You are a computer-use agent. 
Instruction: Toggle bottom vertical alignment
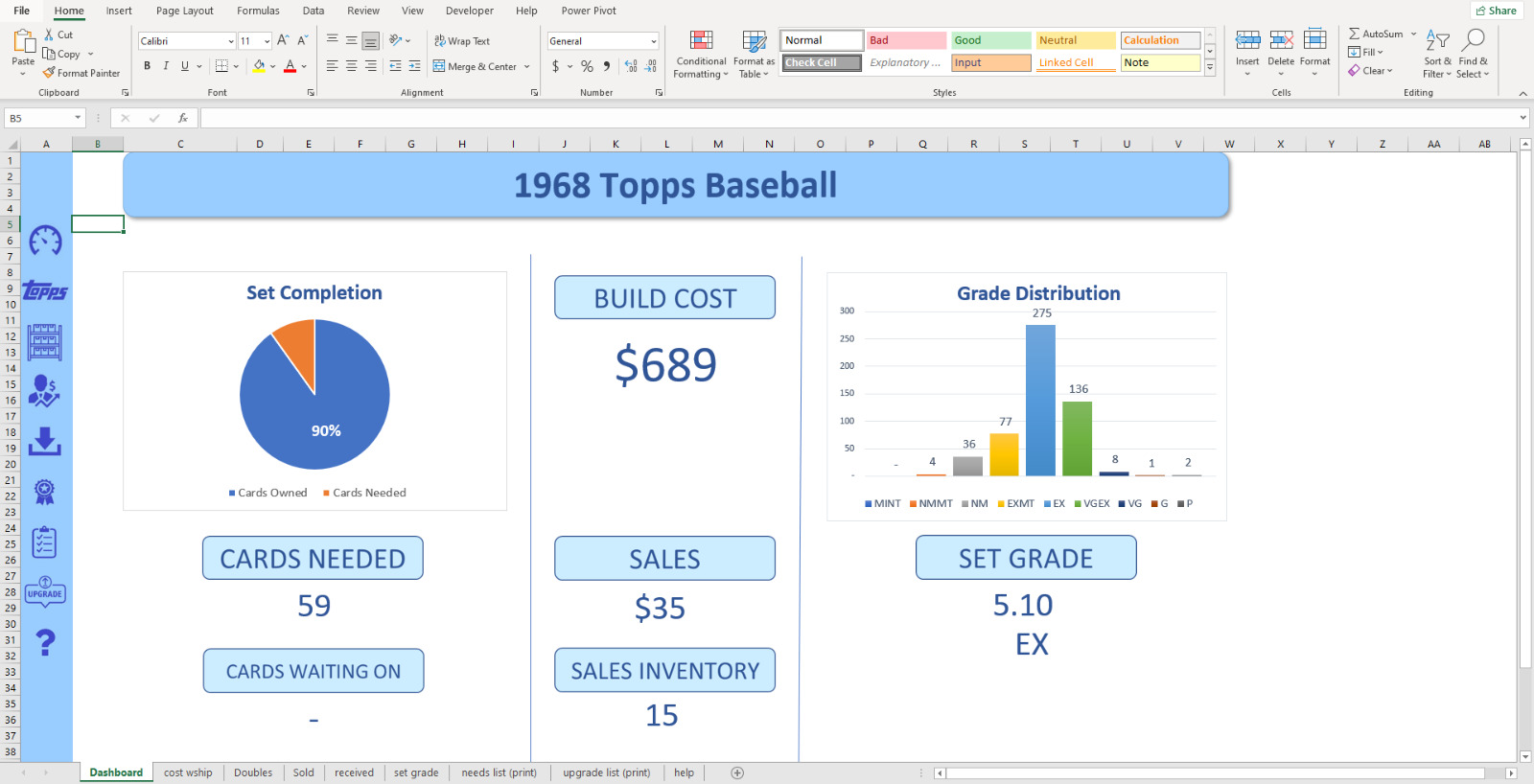click(370, 40)
